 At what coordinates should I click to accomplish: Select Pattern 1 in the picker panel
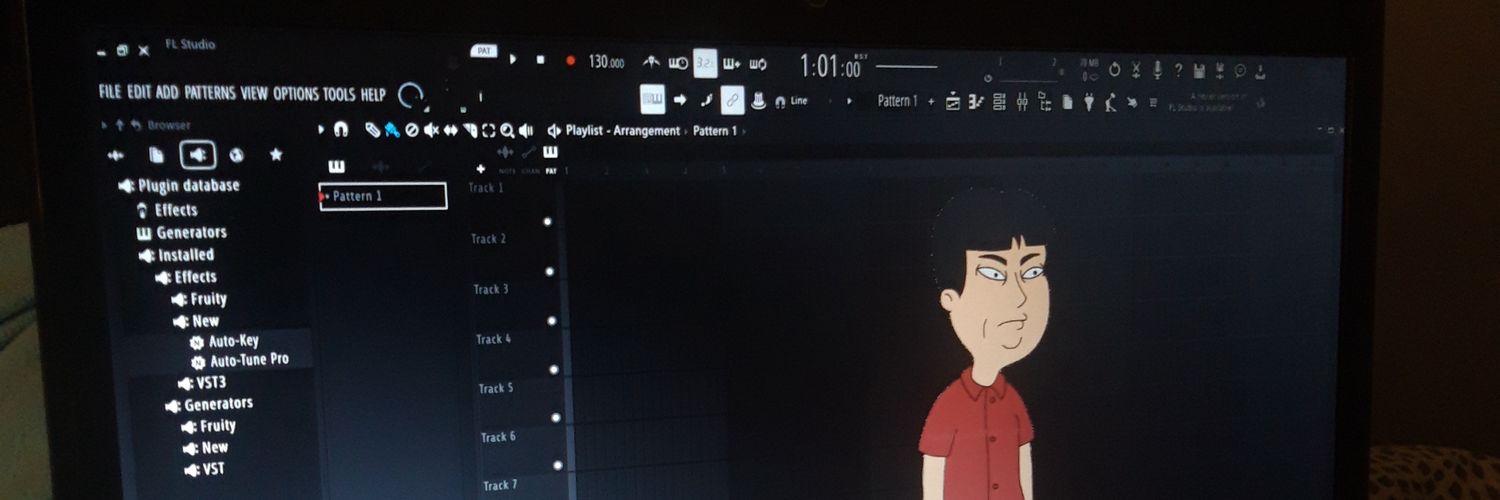(383, 196)
